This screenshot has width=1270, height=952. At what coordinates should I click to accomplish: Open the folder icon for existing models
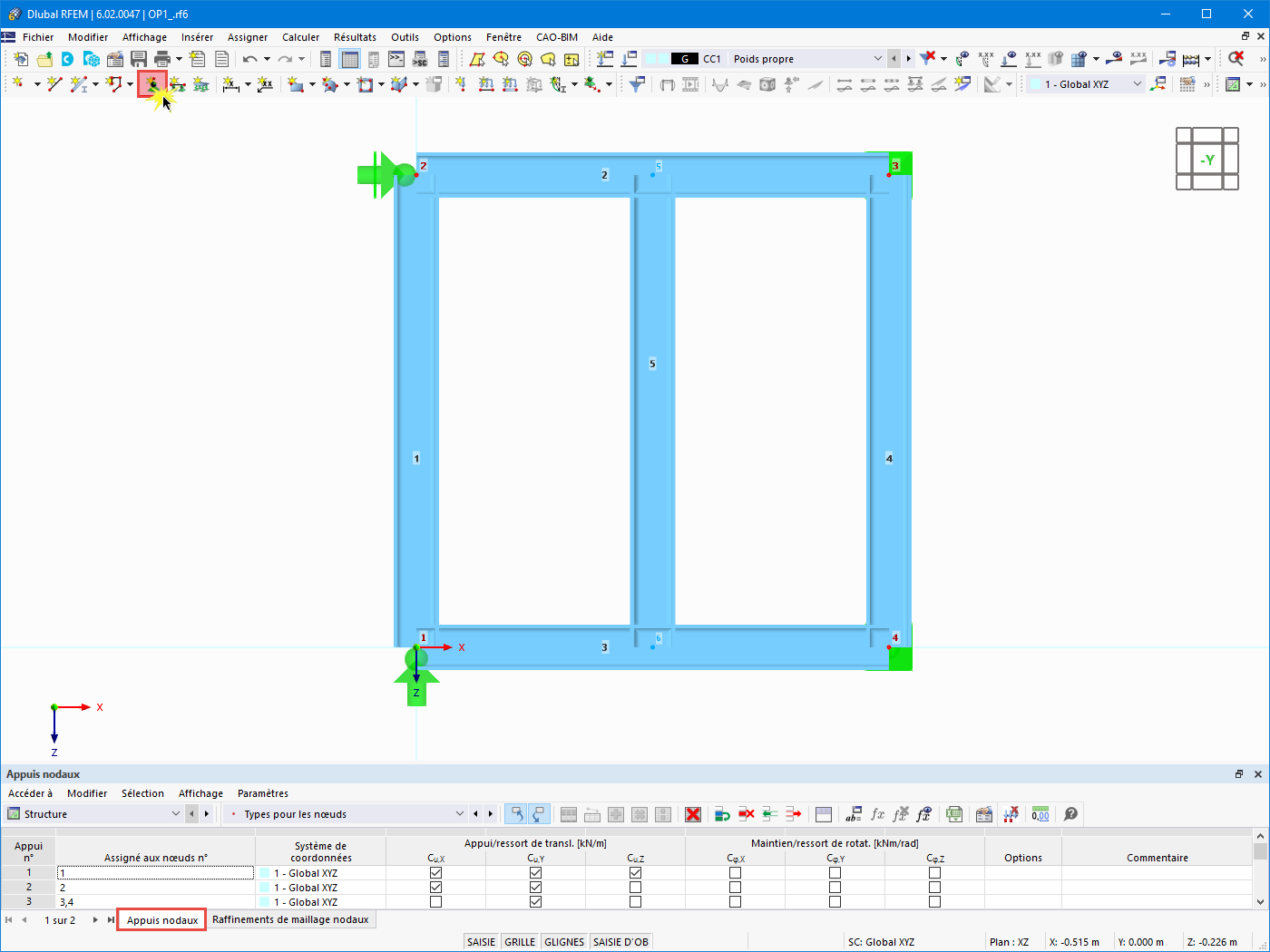tap(44, 59)
